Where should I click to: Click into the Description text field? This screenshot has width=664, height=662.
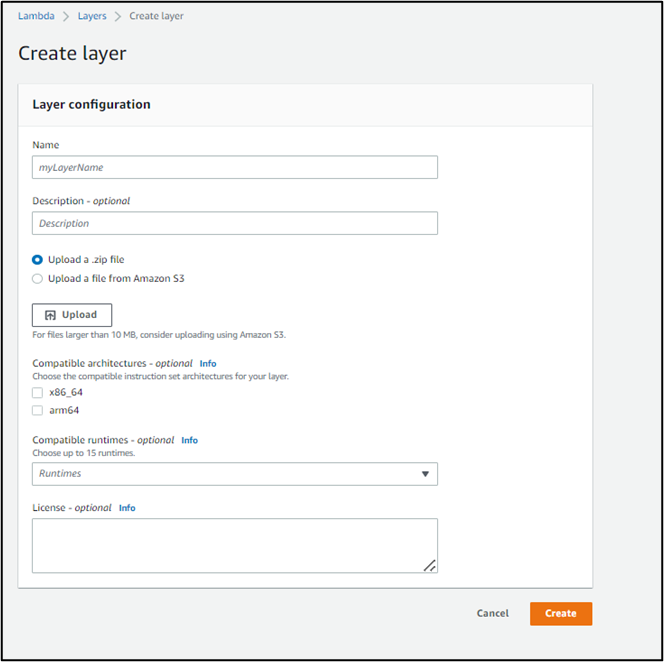pyautogui.click(x=234, y=223)
